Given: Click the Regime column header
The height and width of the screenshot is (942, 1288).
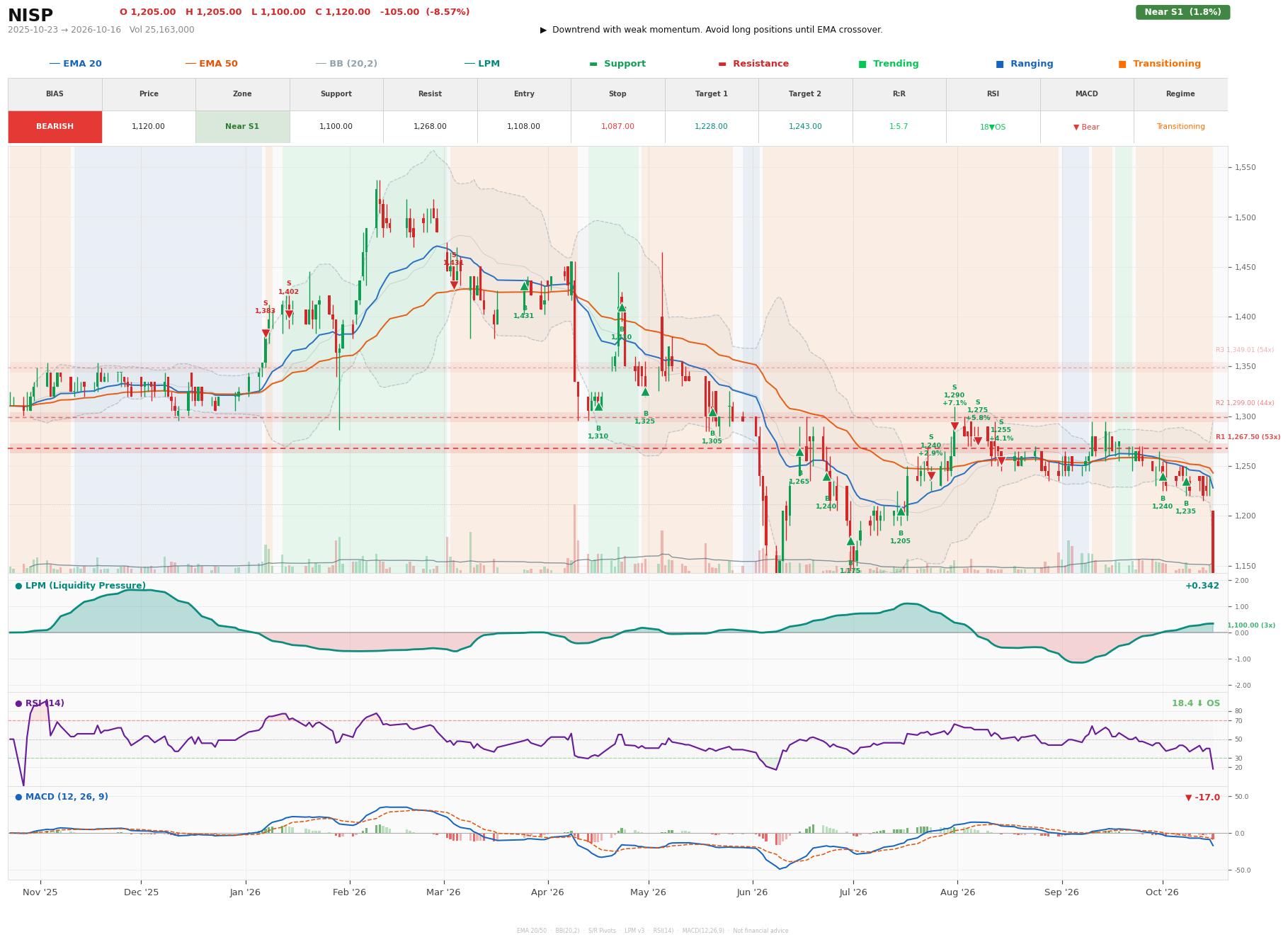Looking at the screenshot, I should click(1180, 94).
